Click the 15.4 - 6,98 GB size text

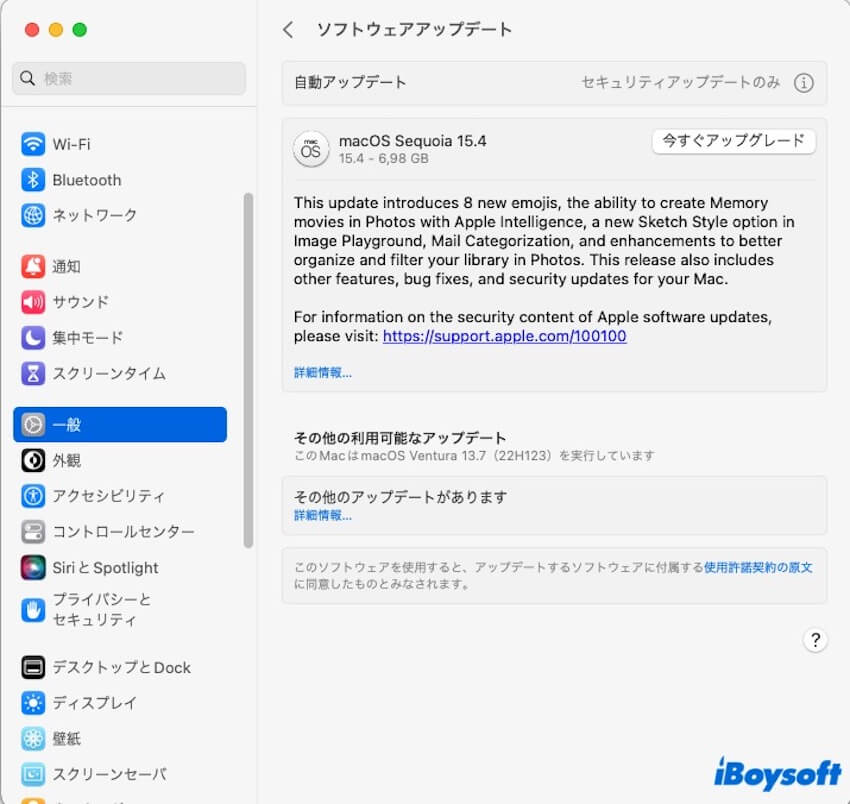[384, 159]
